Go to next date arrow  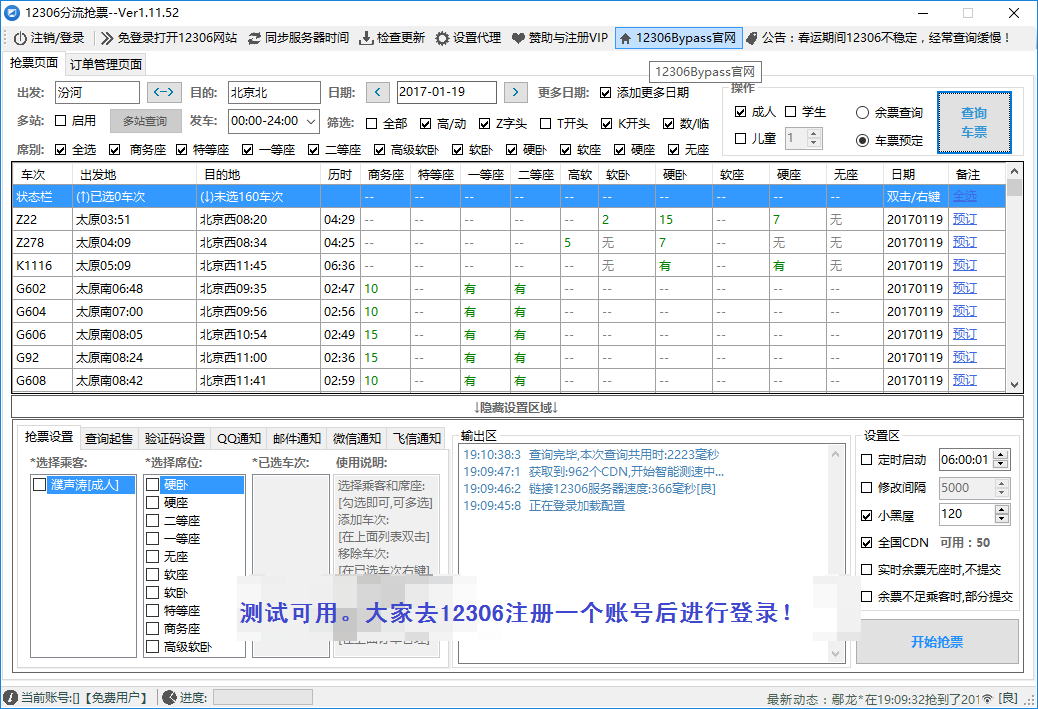click(x=515, y=92)
